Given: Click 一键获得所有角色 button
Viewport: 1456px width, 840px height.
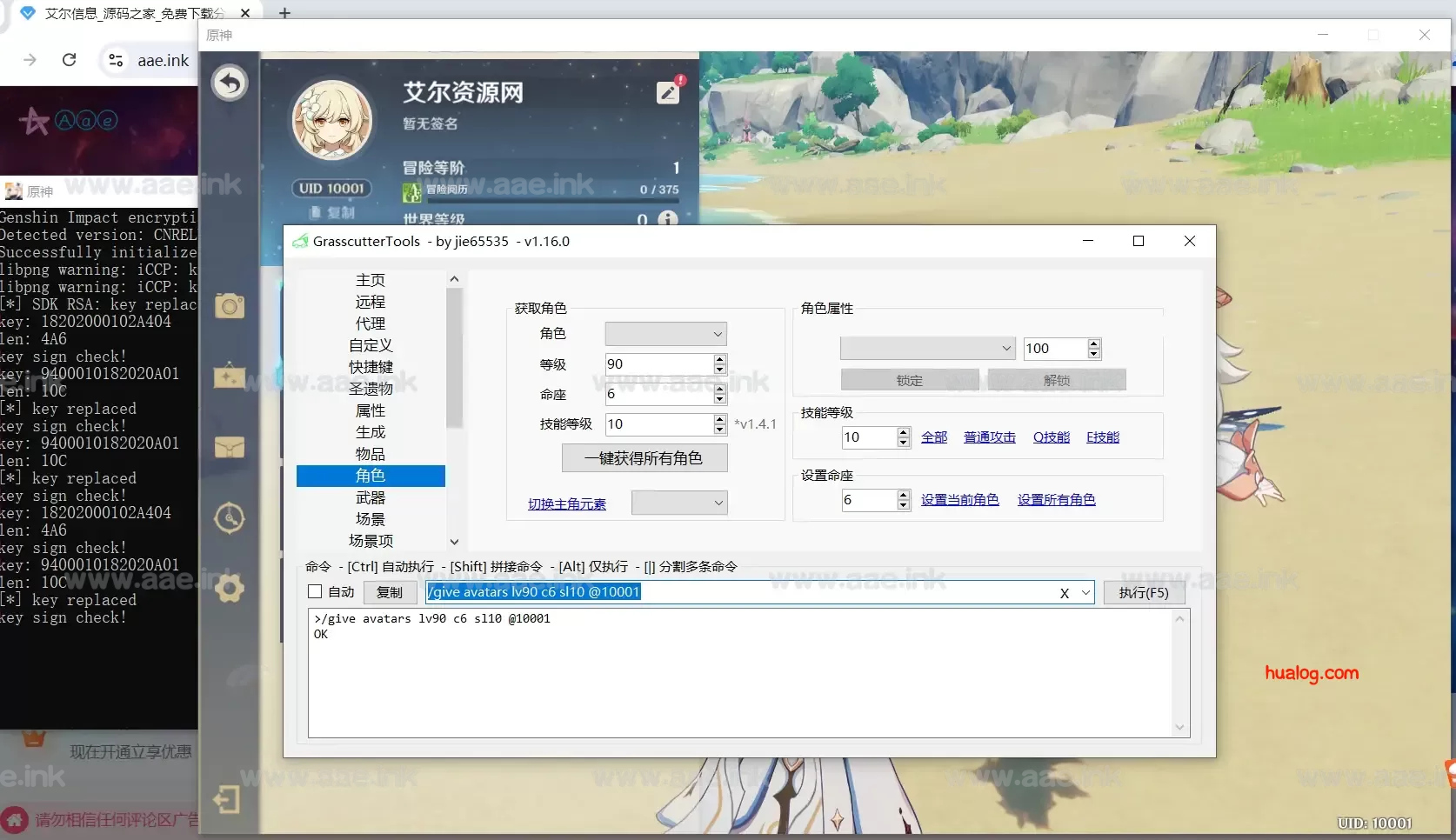Looking at the screenshot, I should click(645, 458).
